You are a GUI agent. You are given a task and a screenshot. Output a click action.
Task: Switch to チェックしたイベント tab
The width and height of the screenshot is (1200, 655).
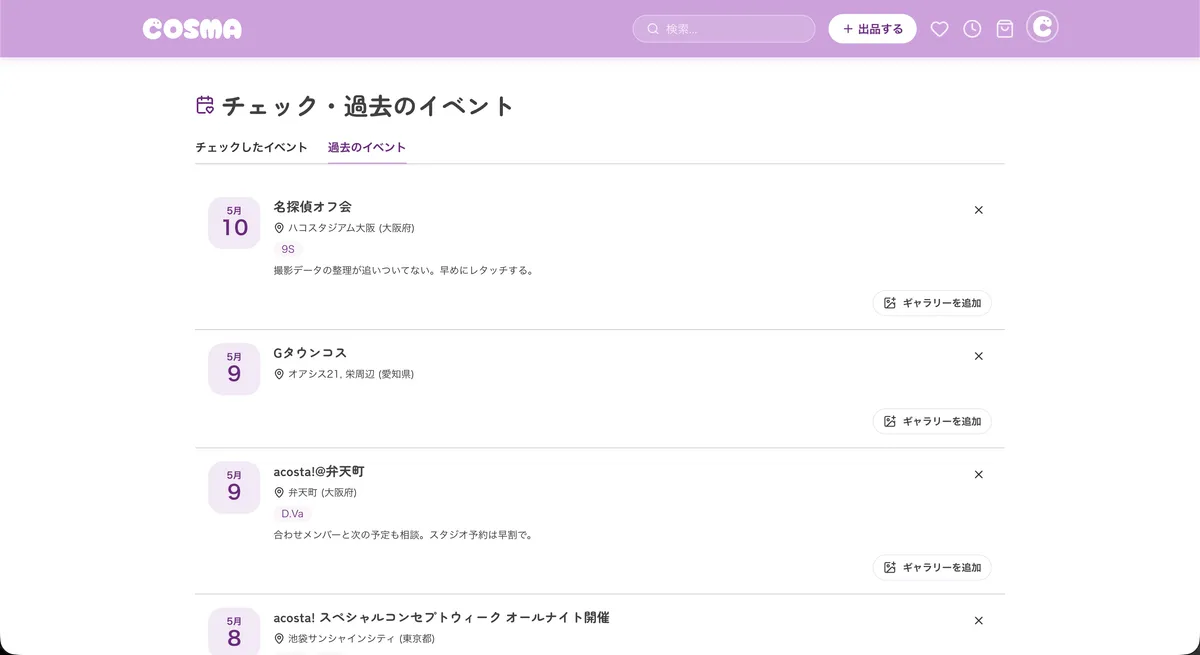point(251,147)
